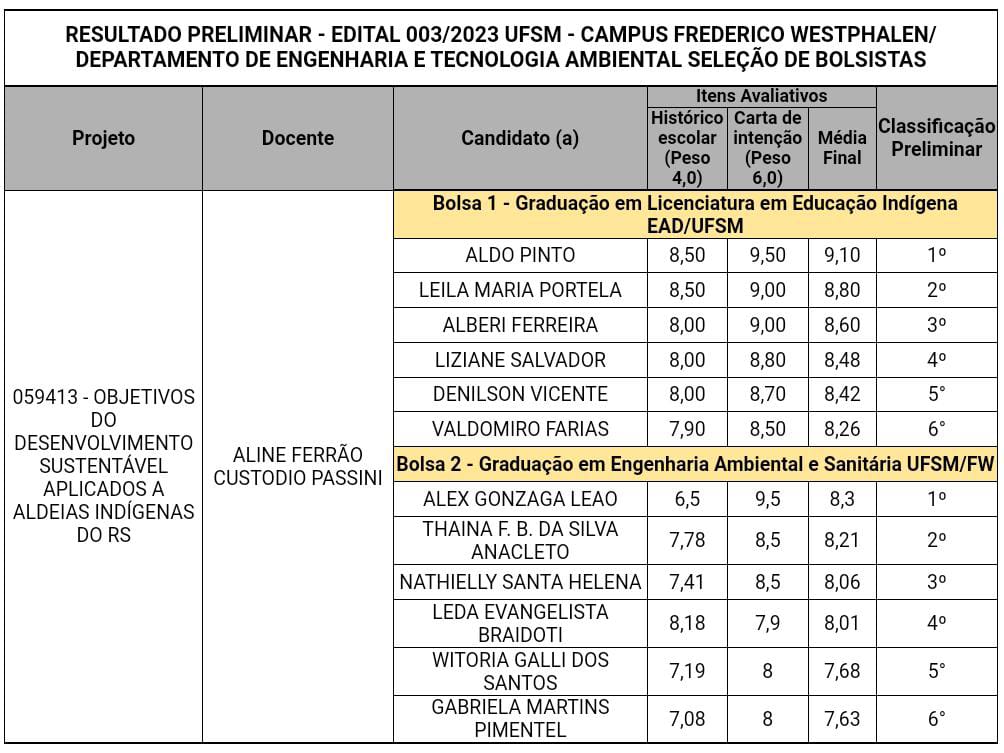Select the 'Média Final' column header
Screen dimensions: 1004x753
point(842,148)
